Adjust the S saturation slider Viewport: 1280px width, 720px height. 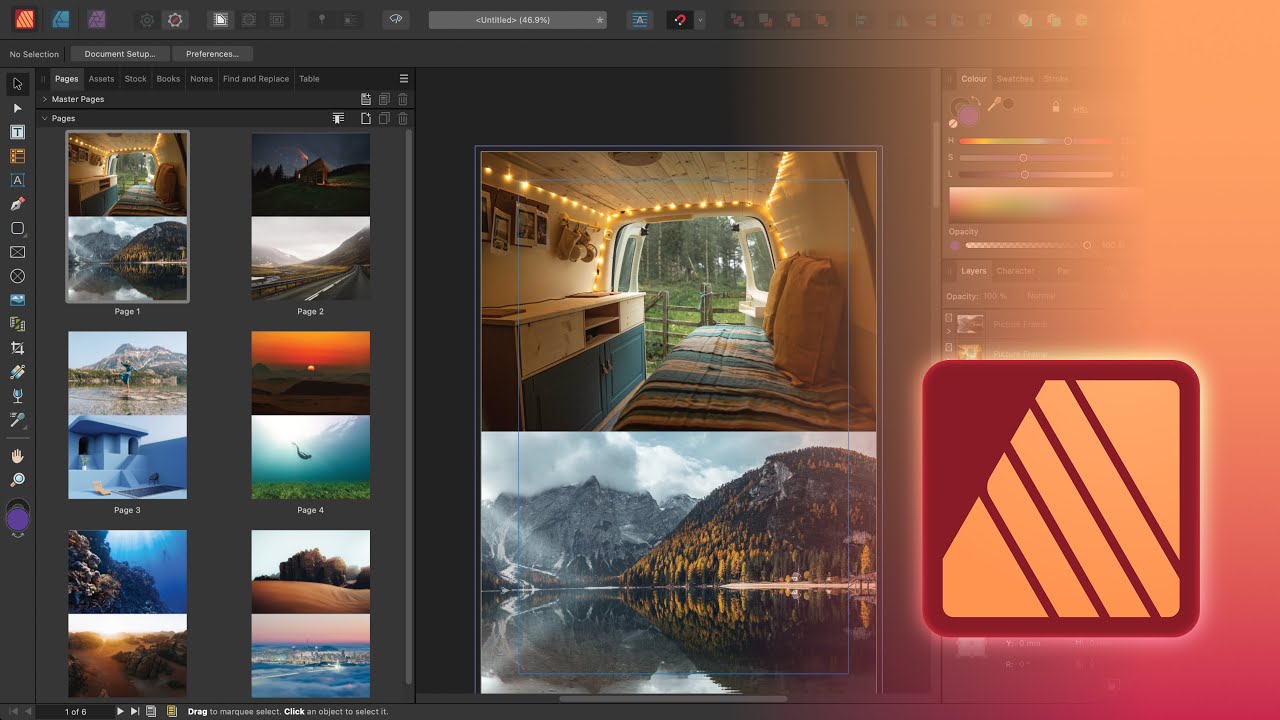(x=1036, y=158)
